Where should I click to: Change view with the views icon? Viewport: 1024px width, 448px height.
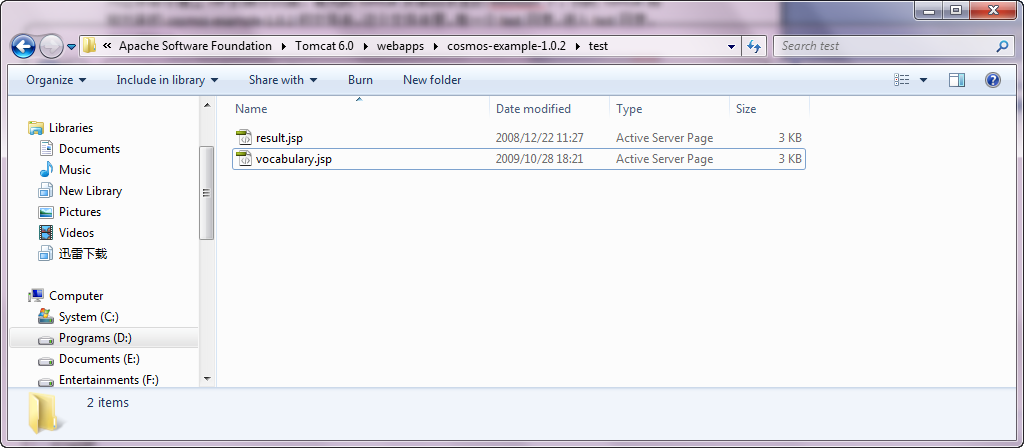pos(902,80)
